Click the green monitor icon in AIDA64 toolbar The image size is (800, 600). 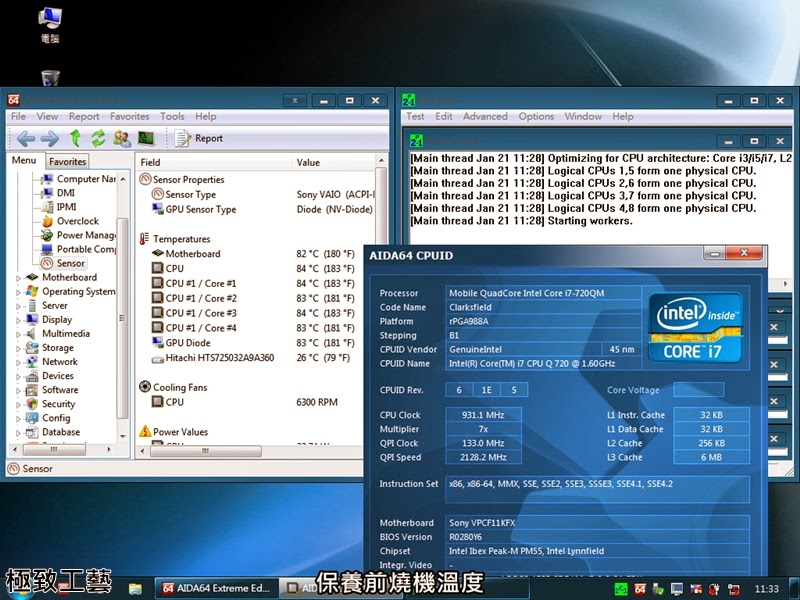[146, 138]
